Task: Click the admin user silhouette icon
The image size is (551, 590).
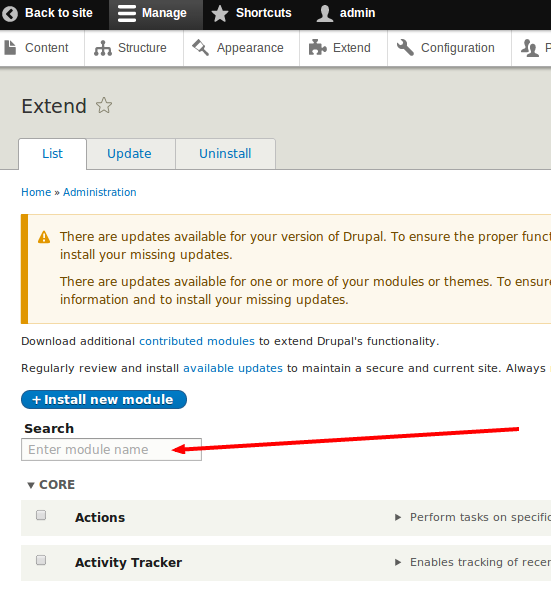Action: coord(325,14)
